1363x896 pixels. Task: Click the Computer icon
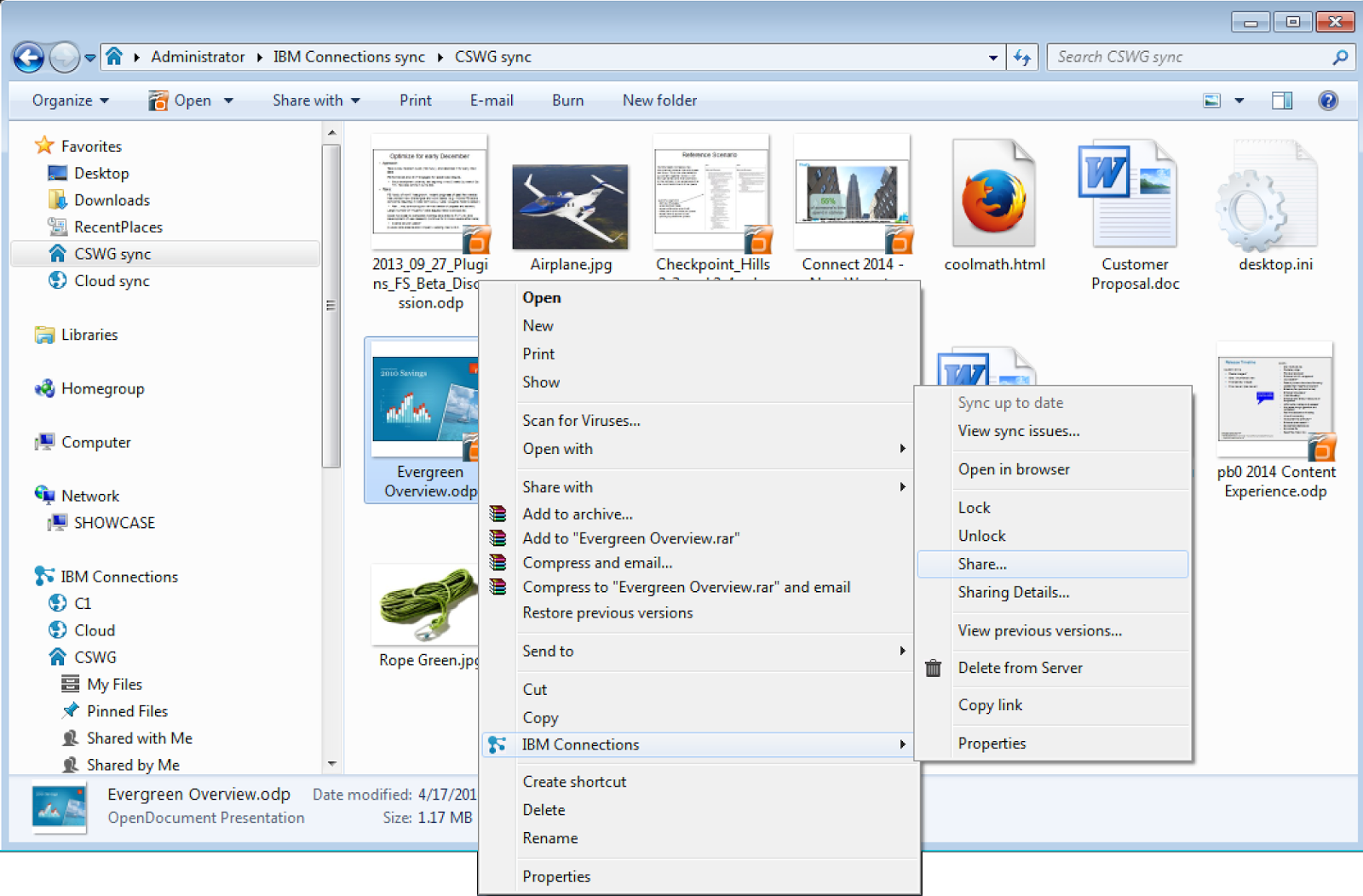pyautogui.click(x=44, y=442)
